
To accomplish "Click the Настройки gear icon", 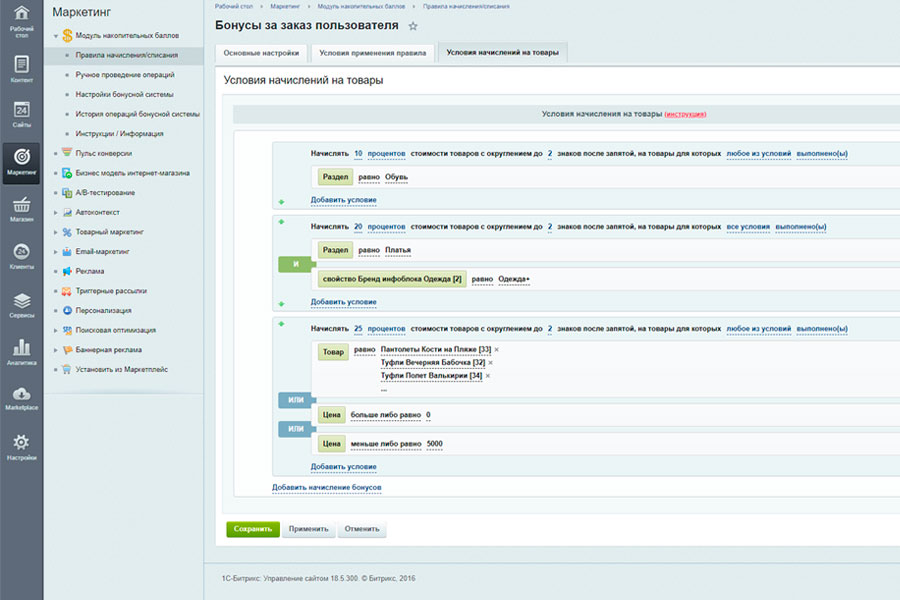I will pos(21,446).
